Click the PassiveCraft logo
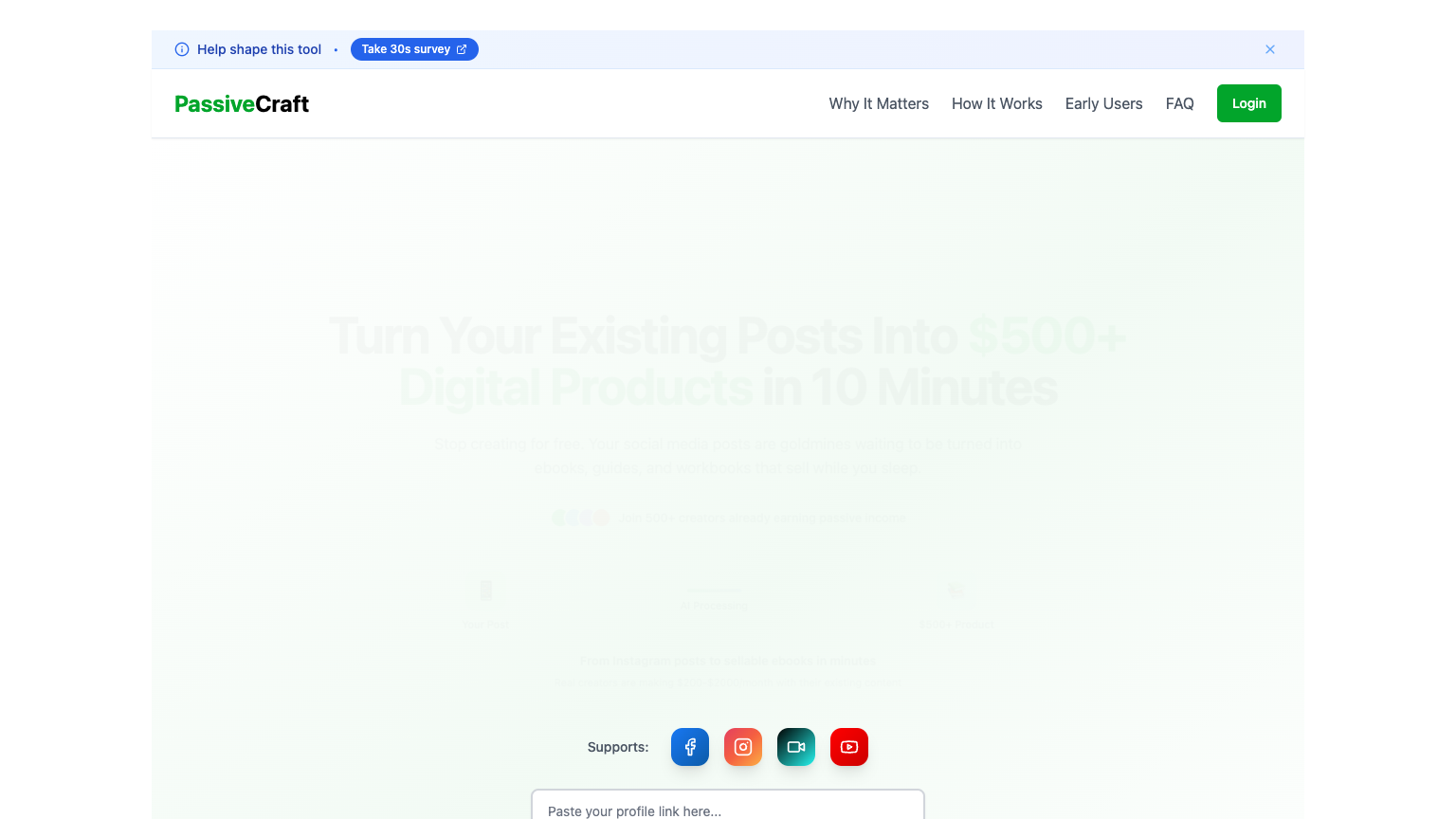 click(x=242, y=103)
